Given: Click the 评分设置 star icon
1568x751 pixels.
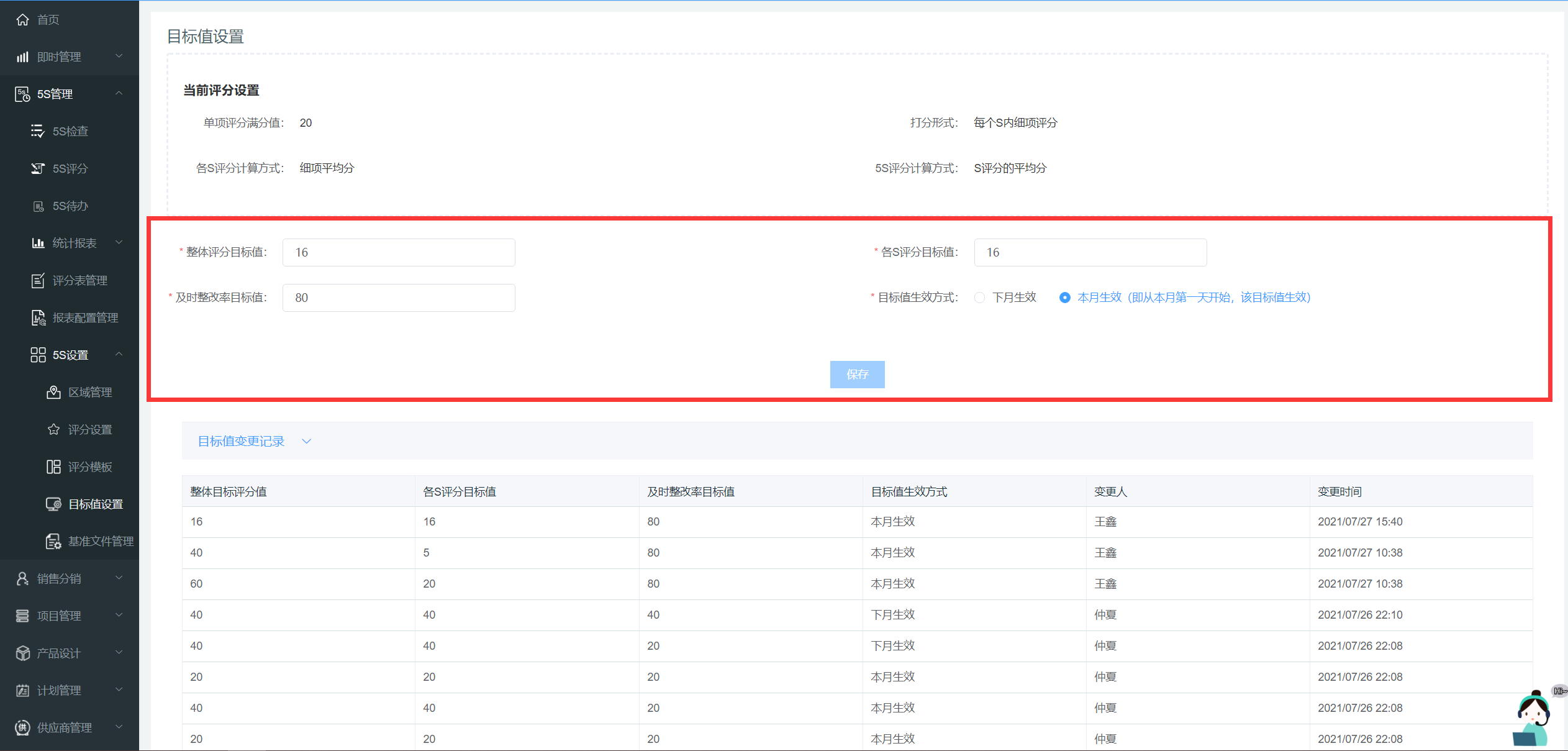Looking at the screenshot, I should point(53,429).
